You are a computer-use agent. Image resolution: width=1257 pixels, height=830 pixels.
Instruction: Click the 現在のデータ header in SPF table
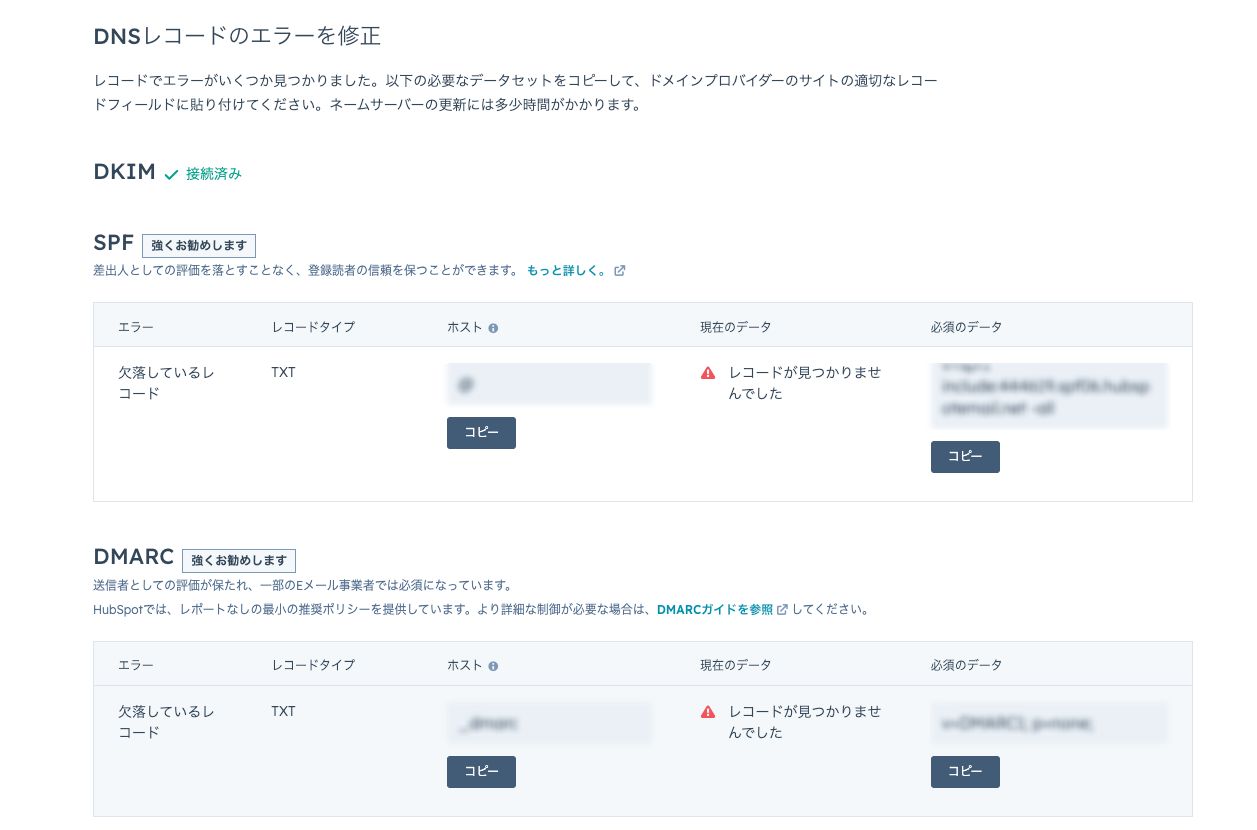click(736, 327)
